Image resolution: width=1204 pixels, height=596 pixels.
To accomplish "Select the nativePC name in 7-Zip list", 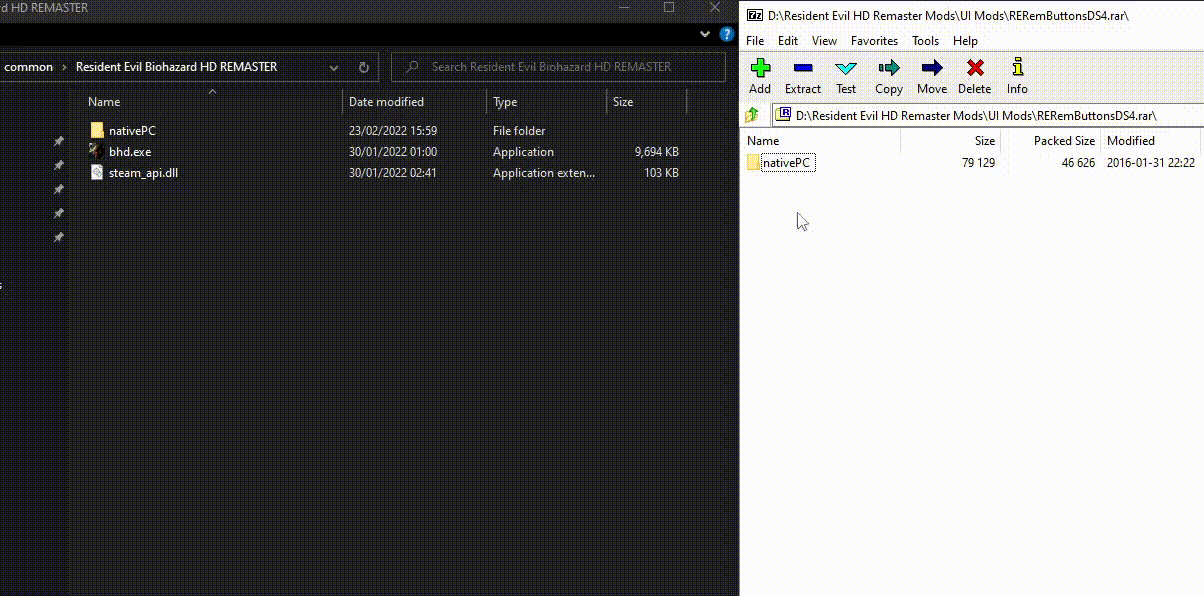I will point(786,162).
